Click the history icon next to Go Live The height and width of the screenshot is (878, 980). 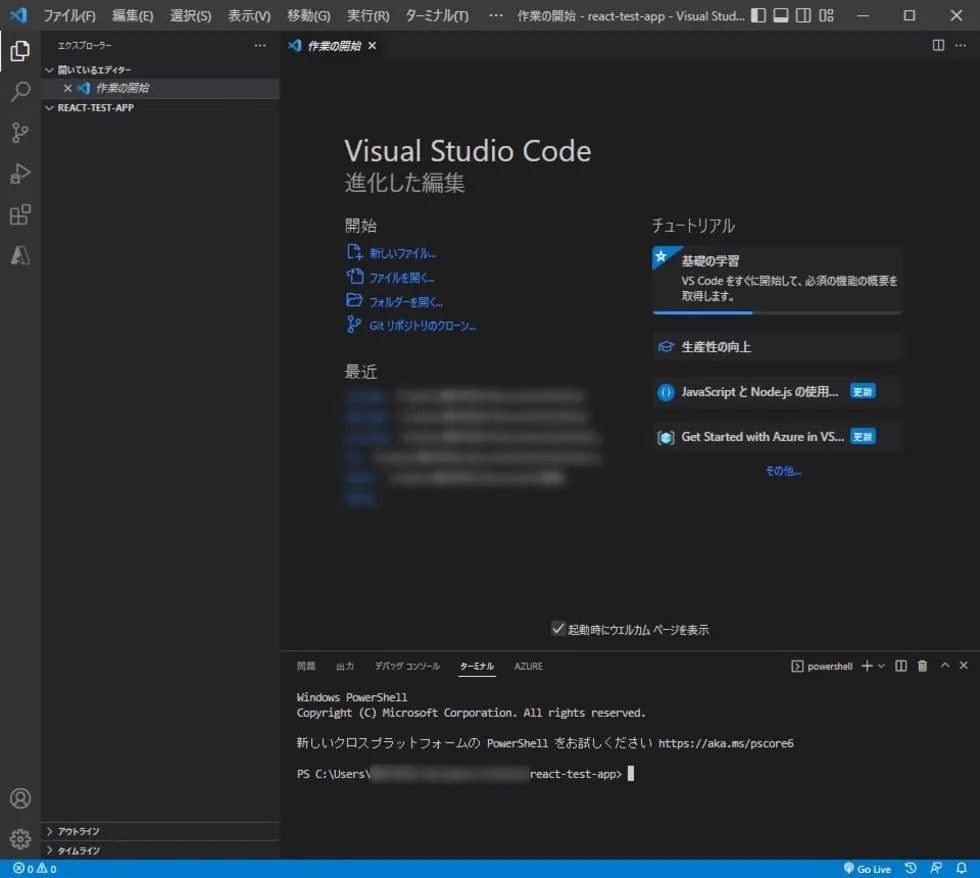click(x=911, y=869)
